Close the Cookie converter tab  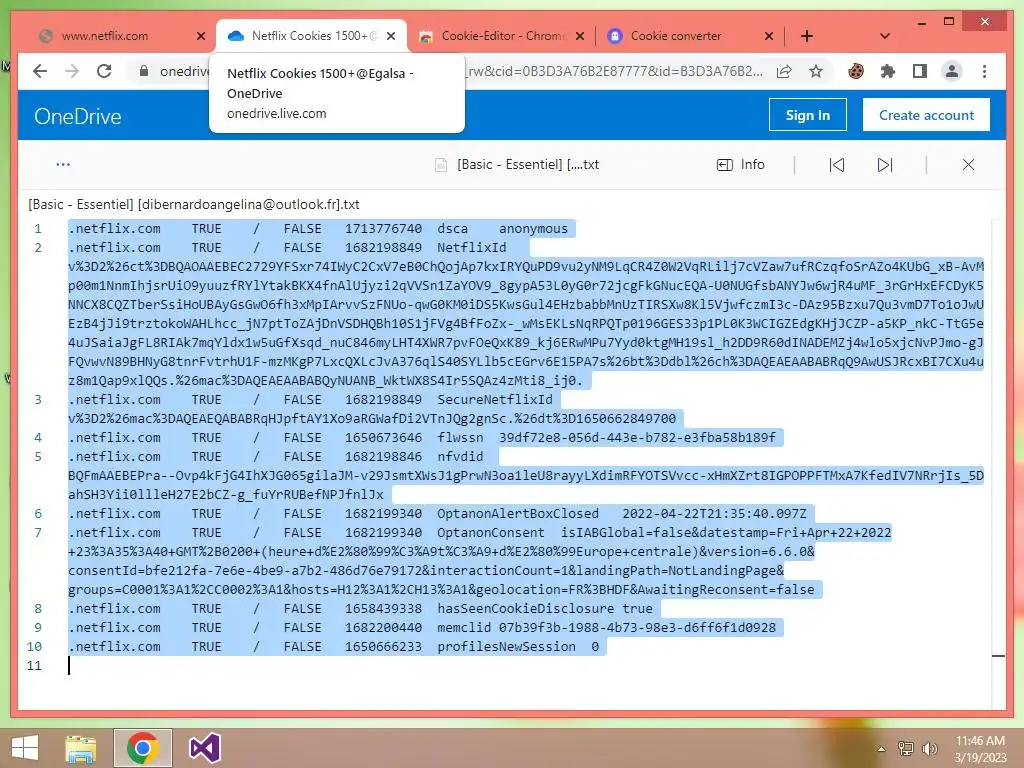click(769, 36)
